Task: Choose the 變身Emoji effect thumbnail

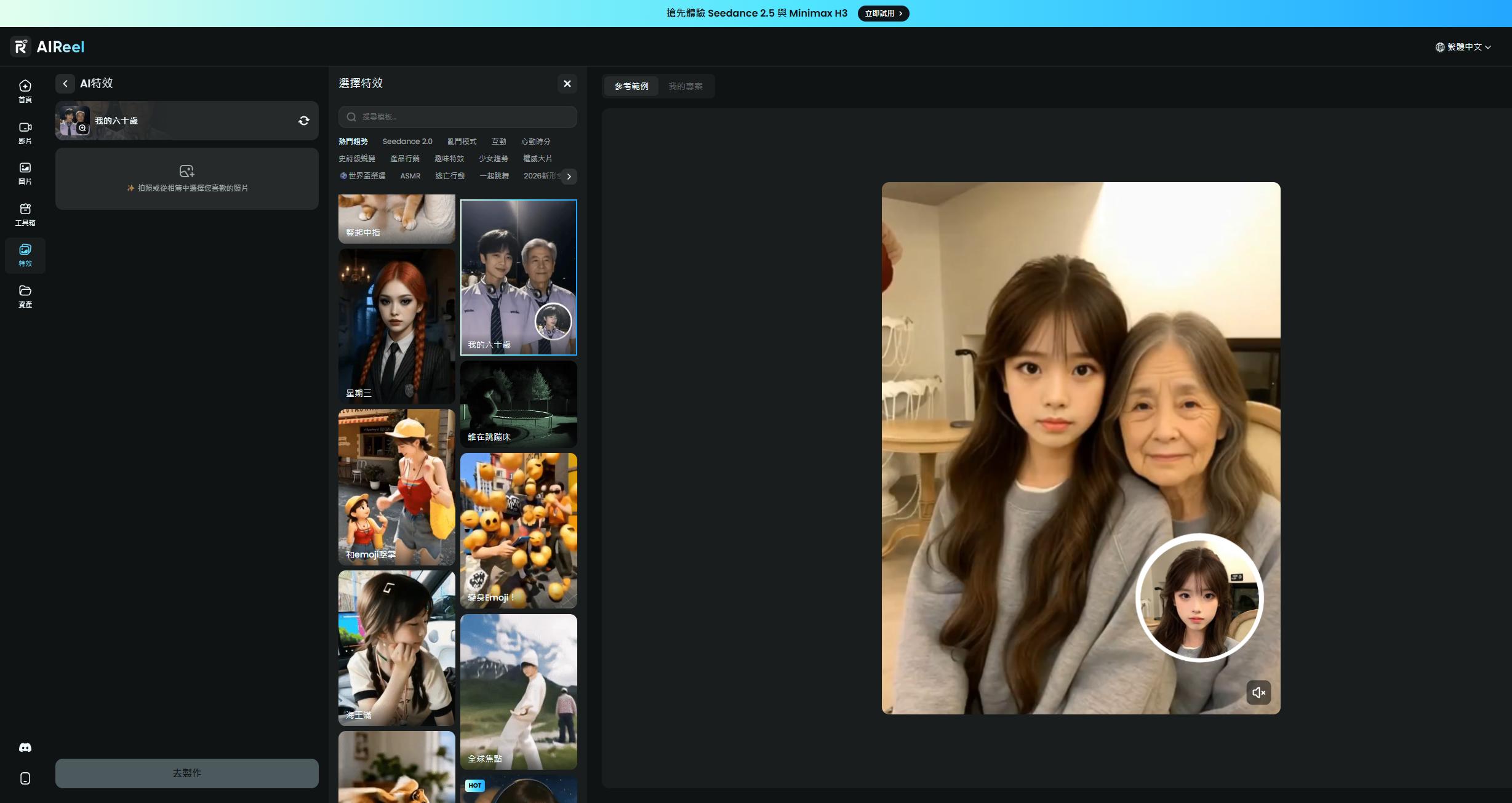Action: point(519,531)
